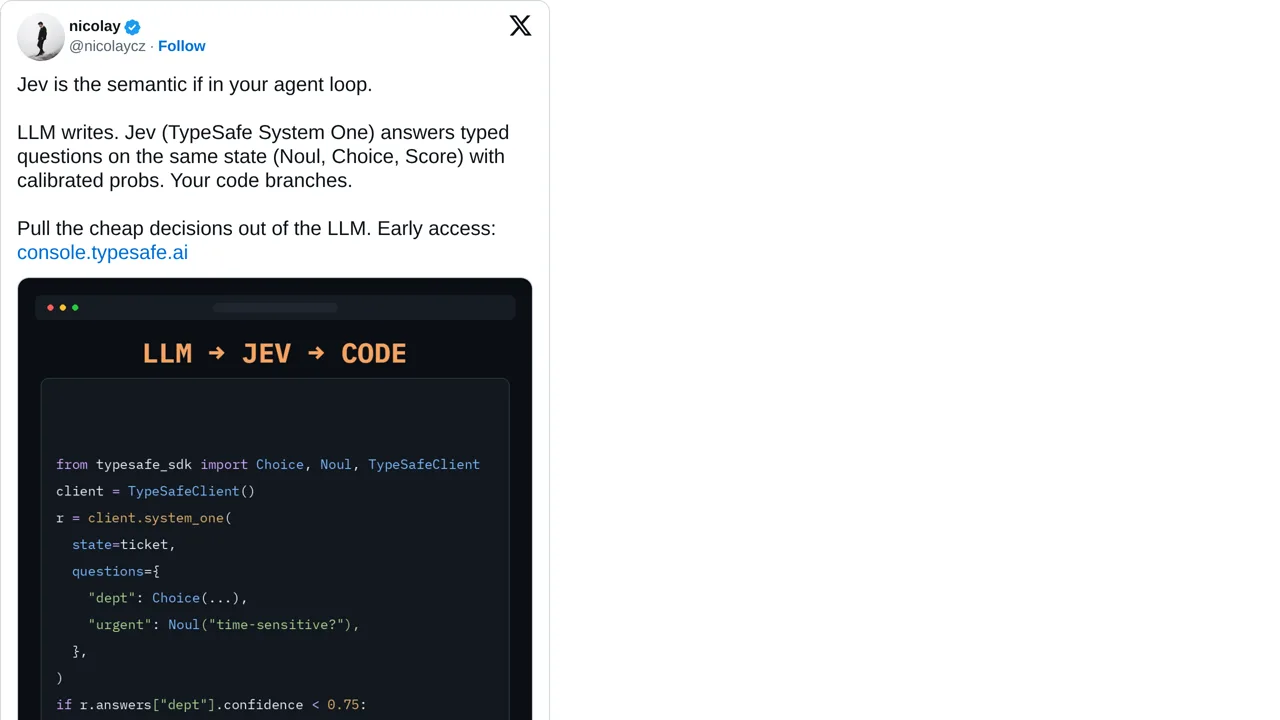Viewport: 1280px width, 720px height.
Task: Click the '"dept": Choice(...),' code line
Action: (x=167, y=598)
